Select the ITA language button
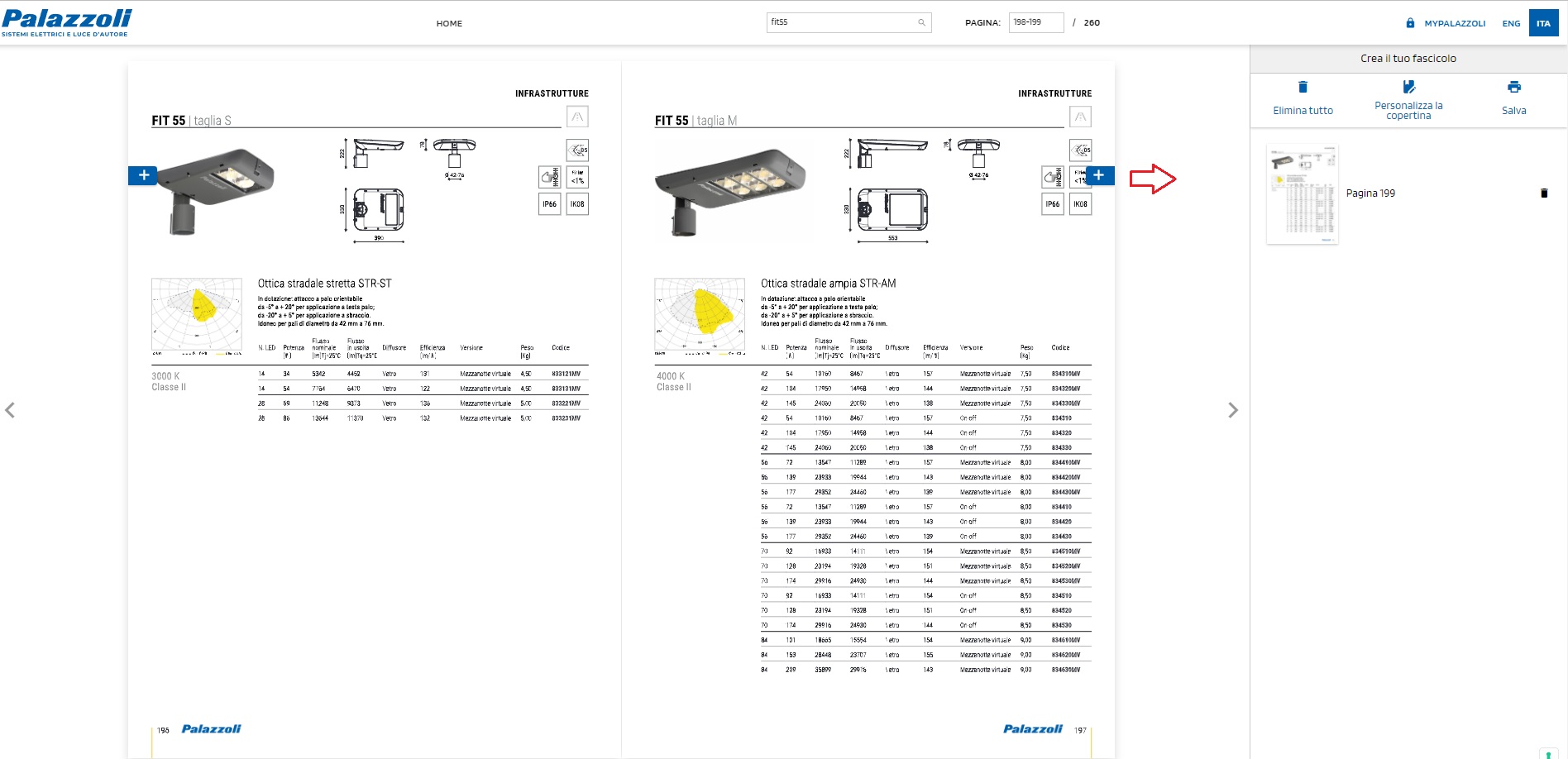Viewport: 1568px width, 759px height. coord(1543,23)
